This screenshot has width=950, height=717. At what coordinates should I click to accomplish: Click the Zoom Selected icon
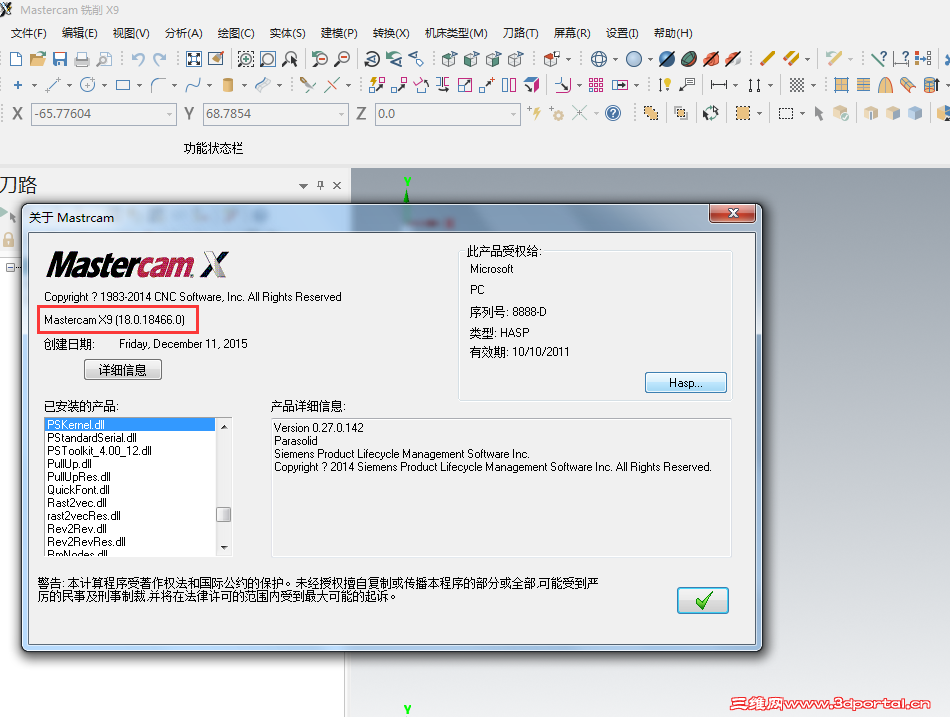click(290, 59)
